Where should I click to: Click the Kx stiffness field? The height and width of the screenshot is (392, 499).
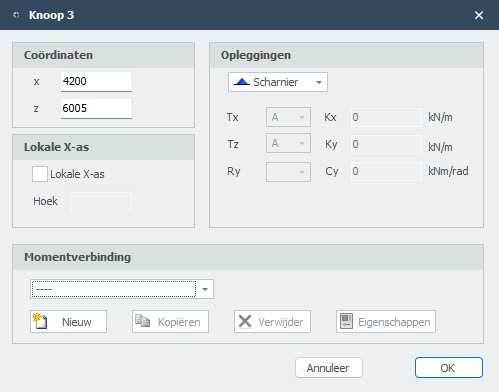(386, 117)
